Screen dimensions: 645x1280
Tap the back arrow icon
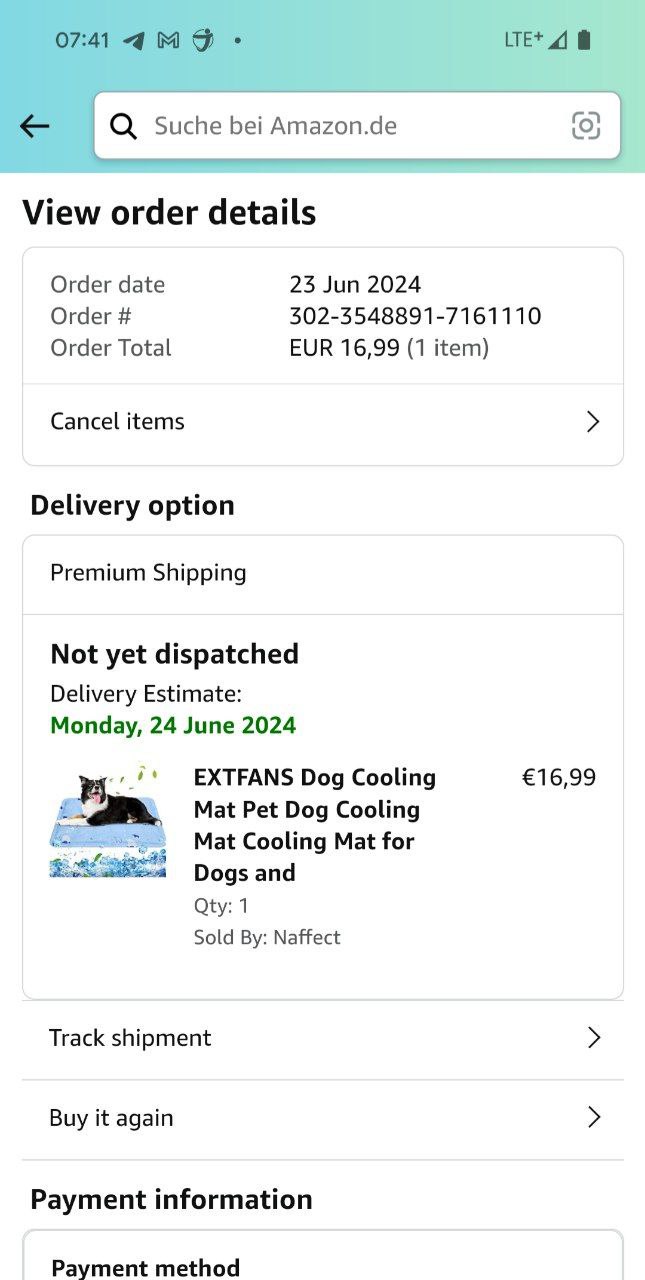34,126
